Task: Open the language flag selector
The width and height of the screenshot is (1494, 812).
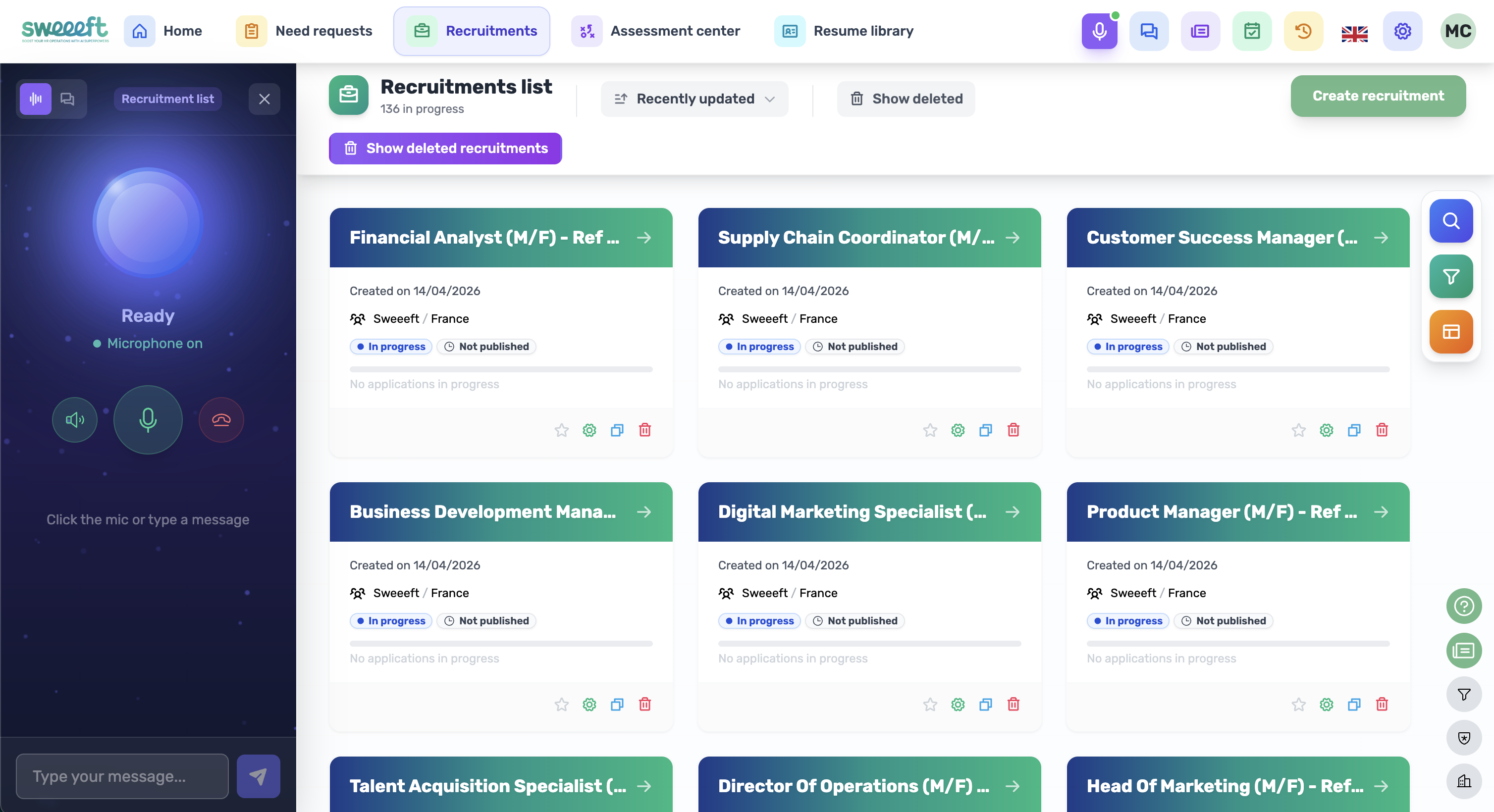Action: click(x=1354, y=33)
